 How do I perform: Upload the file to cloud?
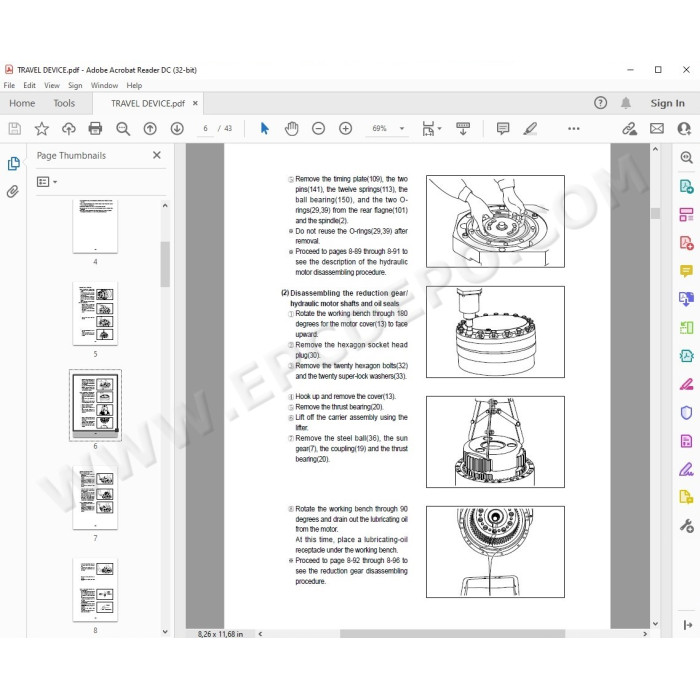click(x=68, y=129)
